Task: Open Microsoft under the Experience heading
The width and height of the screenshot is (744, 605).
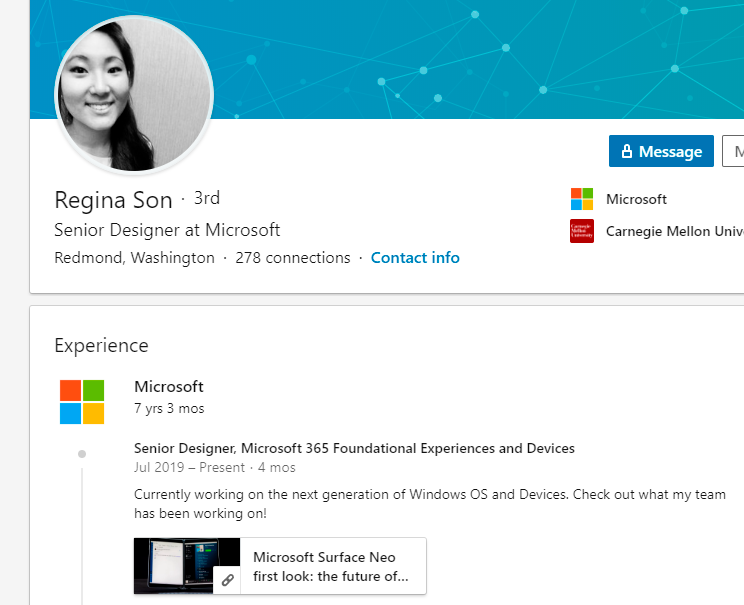Action: pyautogui.click(x=169, y=387)
